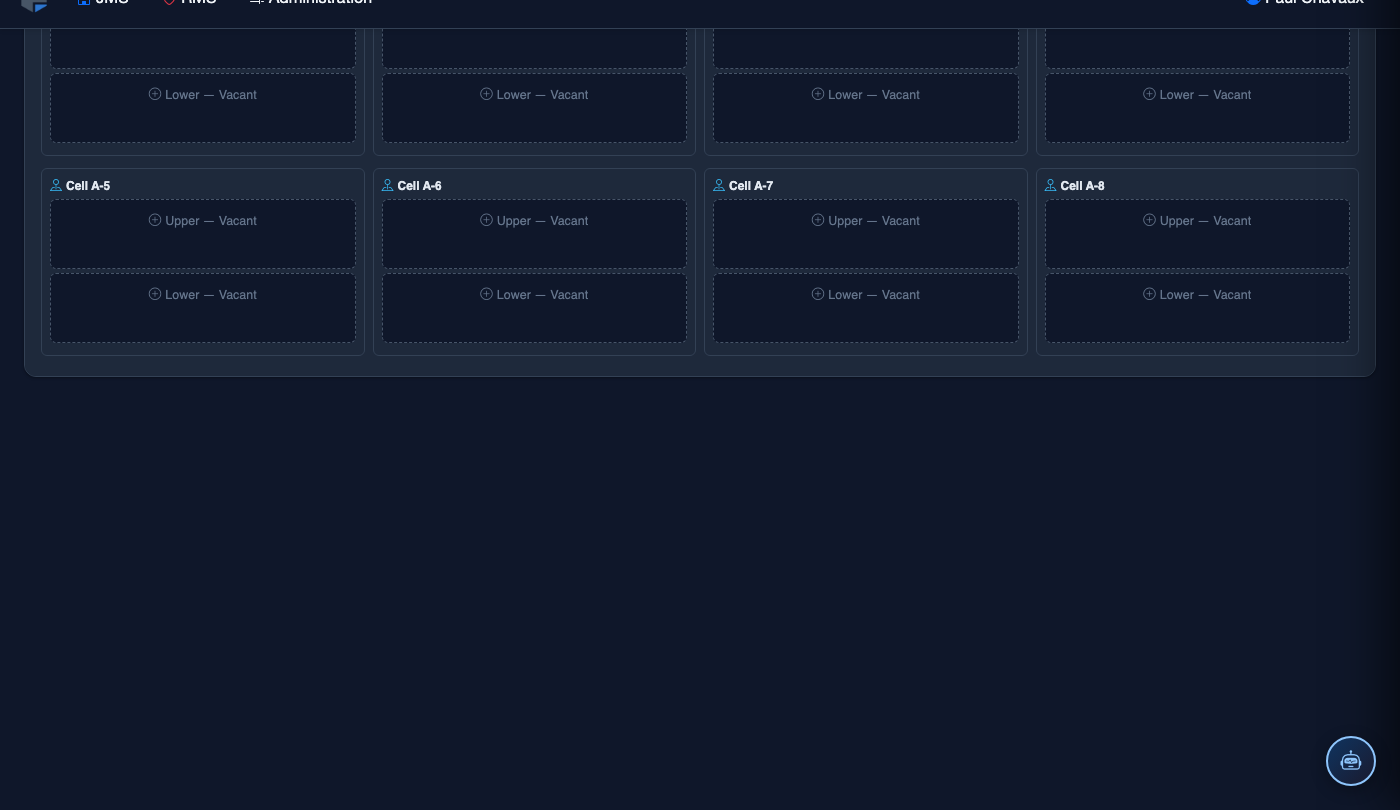Assign the Lower vacant bunk in Cell A-8
The height and width of the screenshot is (810, 1400).
1197,308
